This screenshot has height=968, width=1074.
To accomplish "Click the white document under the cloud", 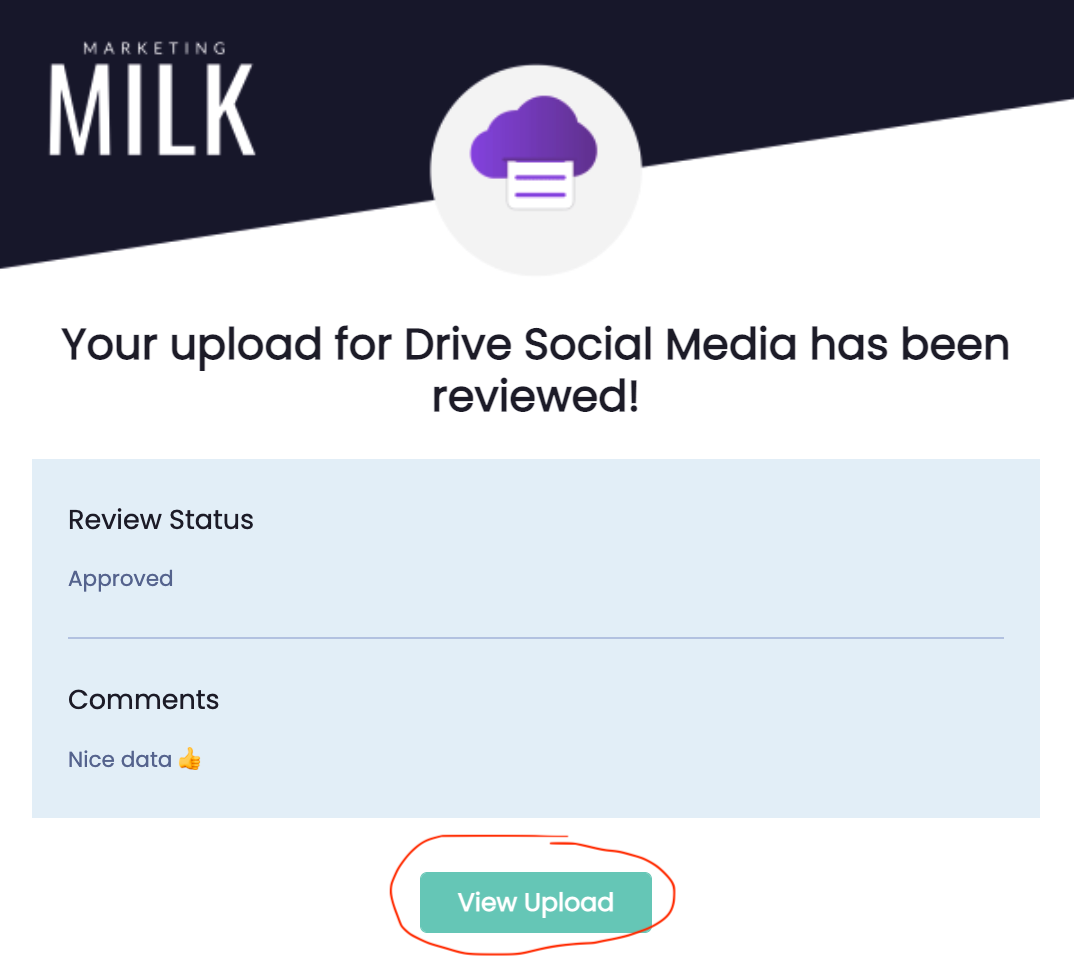I will pyautogui.click(x=540, y=184).
